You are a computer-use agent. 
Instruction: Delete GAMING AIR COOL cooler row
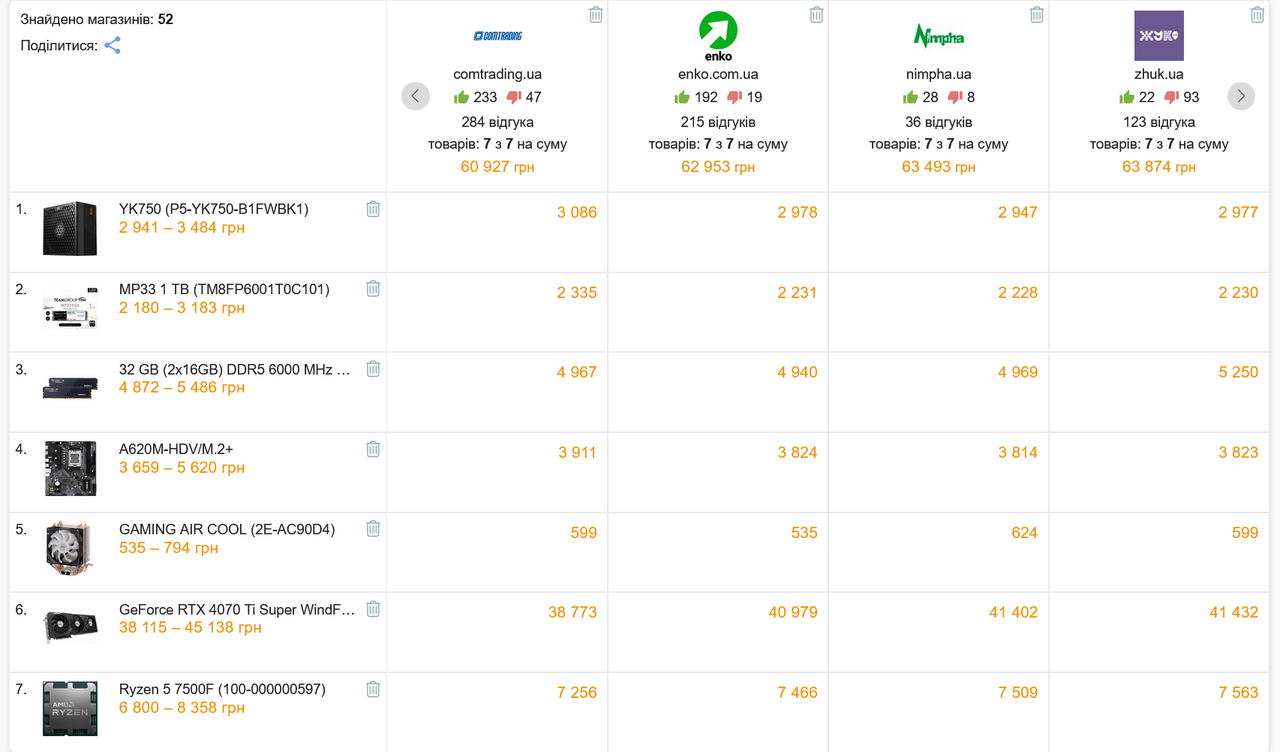pos(373,529)
